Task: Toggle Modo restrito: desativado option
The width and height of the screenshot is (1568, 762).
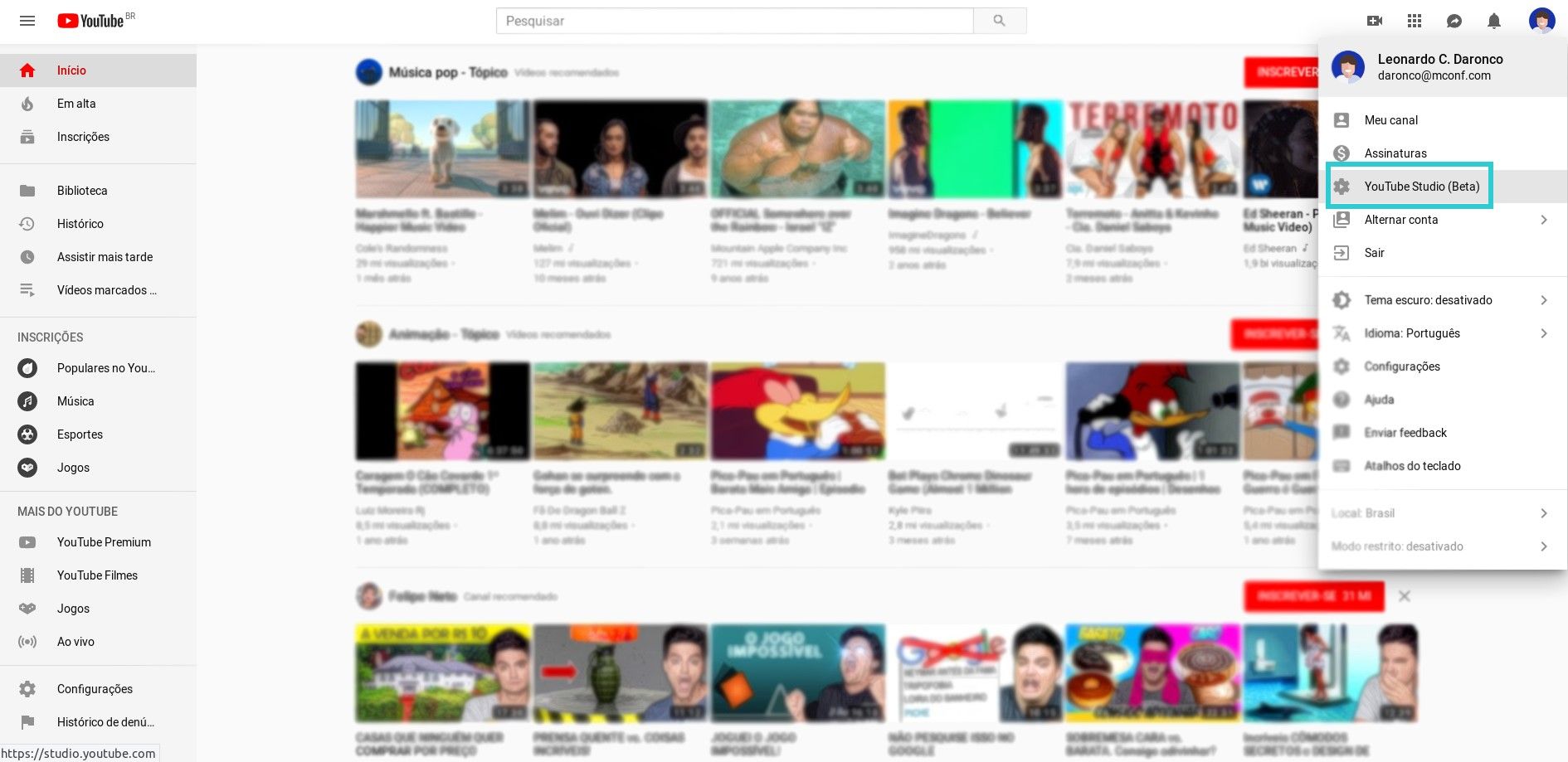Action: (1443, 546)
